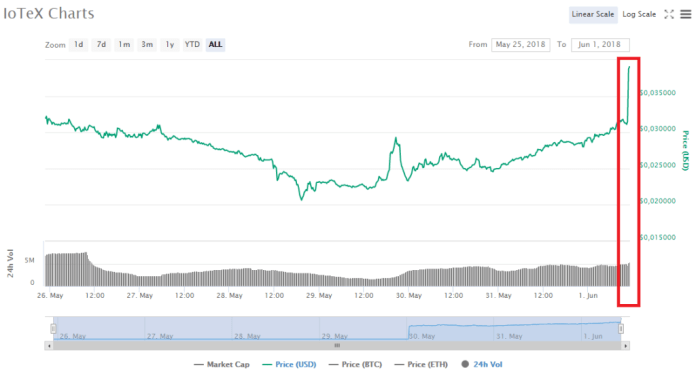
Task: Set zoom to 1m
Action: [124, 44]
